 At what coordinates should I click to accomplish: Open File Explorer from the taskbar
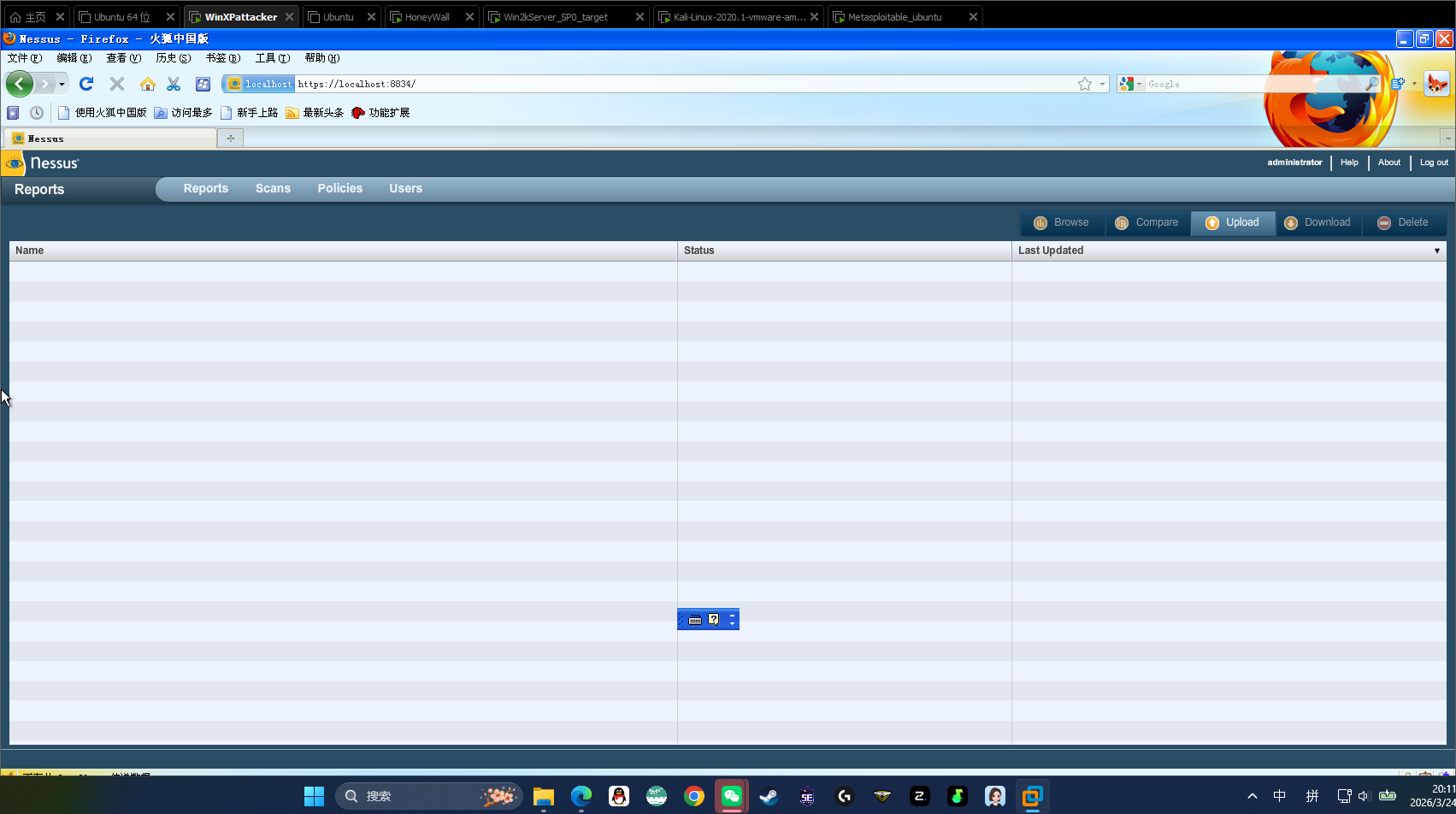coord(544,796)
